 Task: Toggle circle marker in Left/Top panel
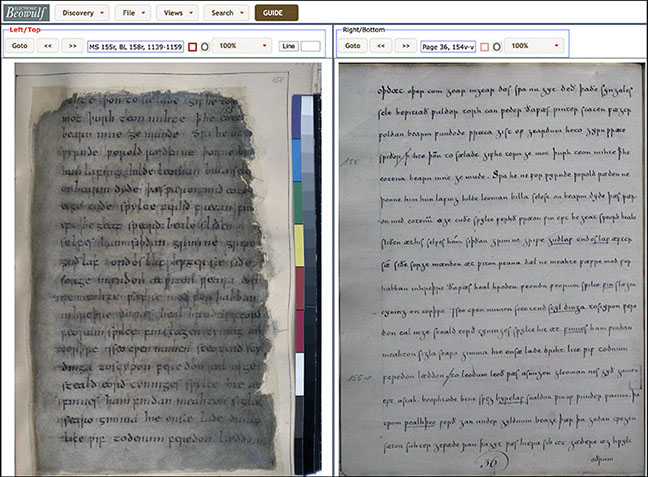pyautogui.click(x=205, y=47)
